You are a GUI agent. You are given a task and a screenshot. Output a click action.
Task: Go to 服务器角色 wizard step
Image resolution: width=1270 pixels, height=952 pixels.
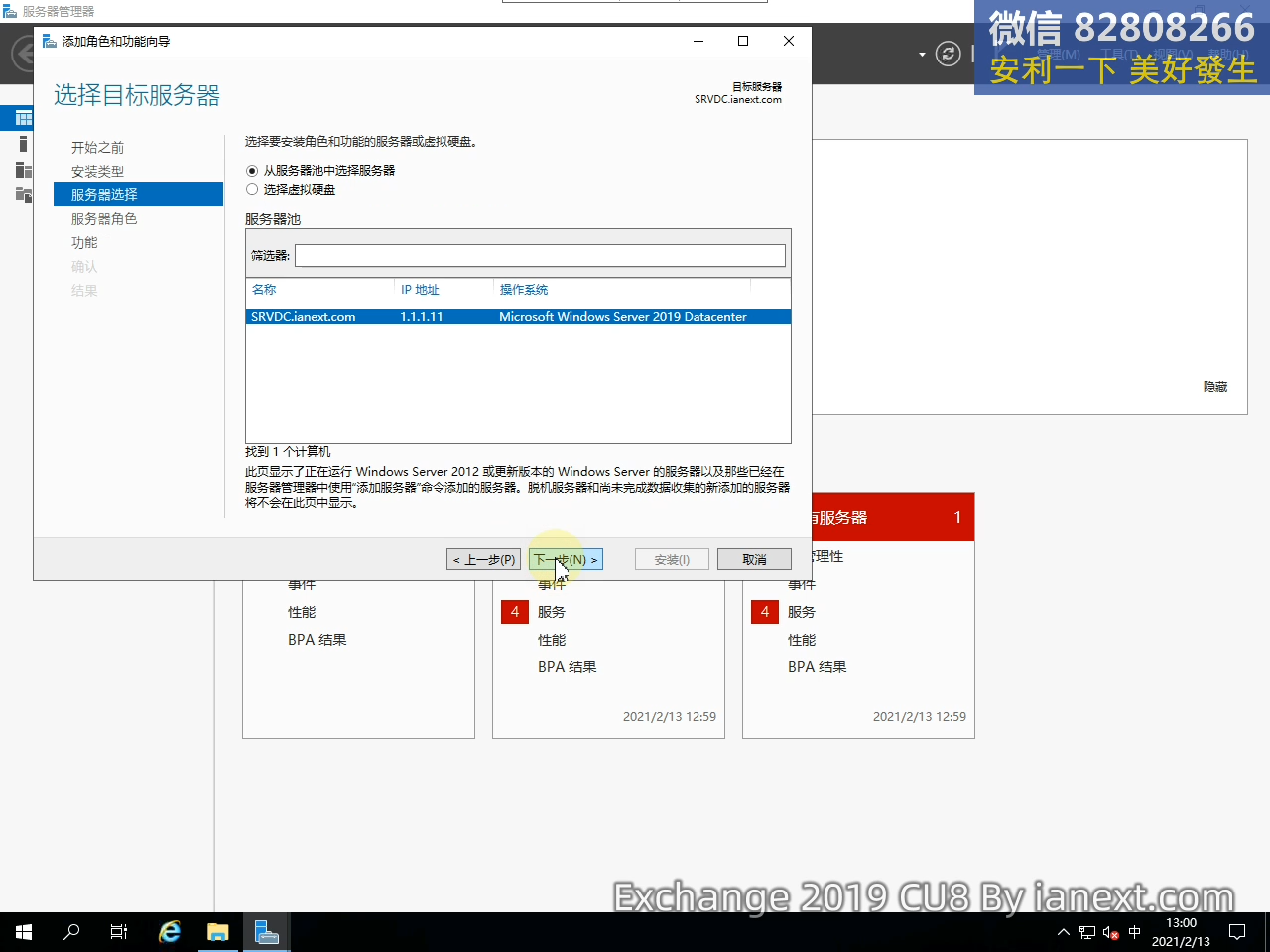point(104,218)
